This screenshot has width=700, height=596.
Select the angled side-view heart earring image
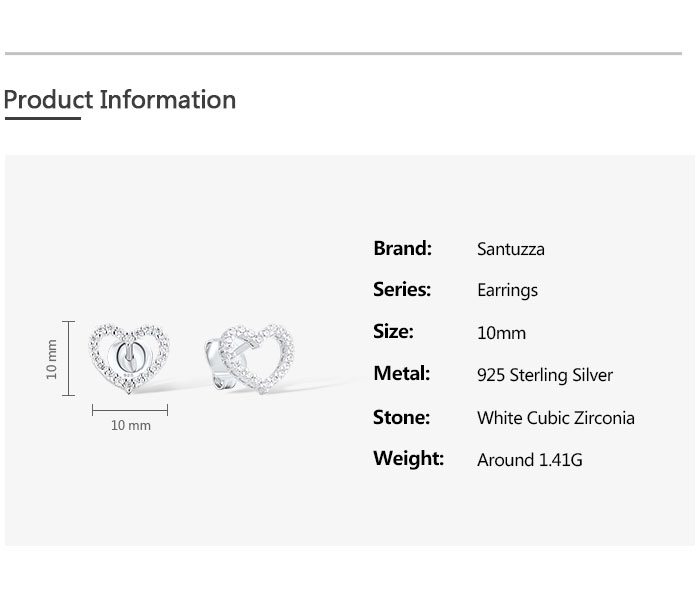250,357
